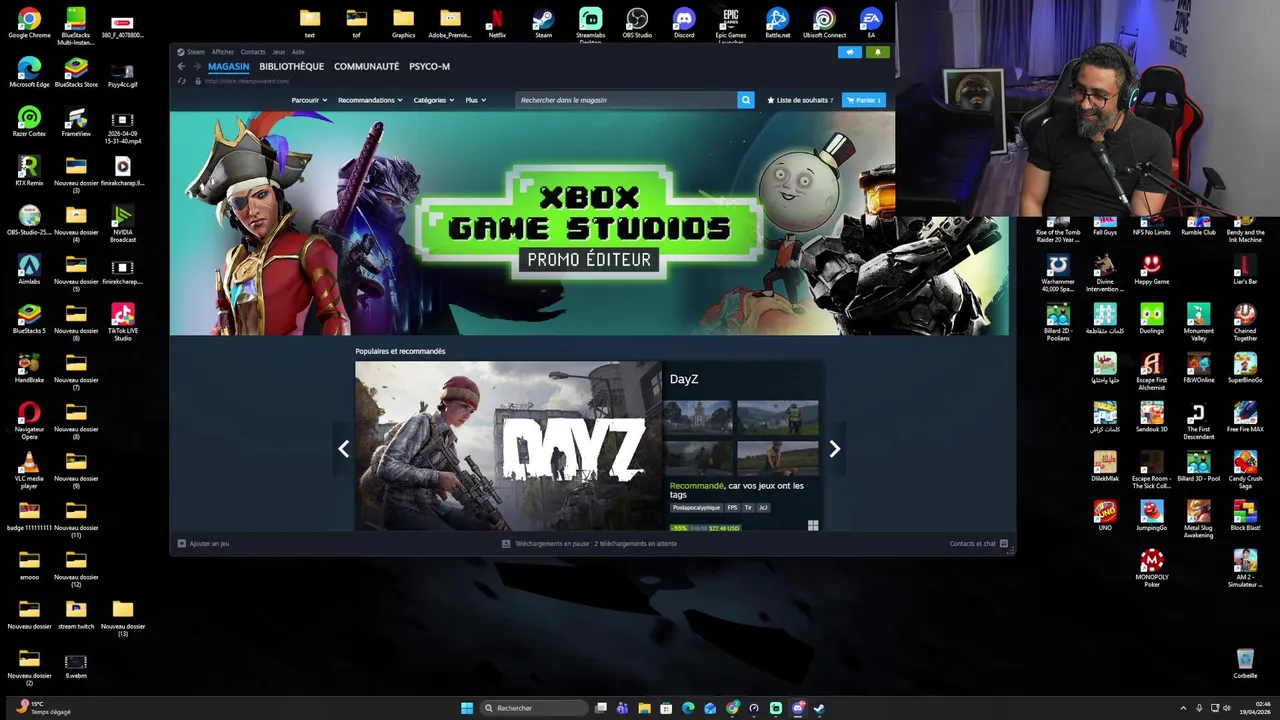Open the Ubisoft Connect desktop shortcut
1280x720 pixels.
[824, 23]
